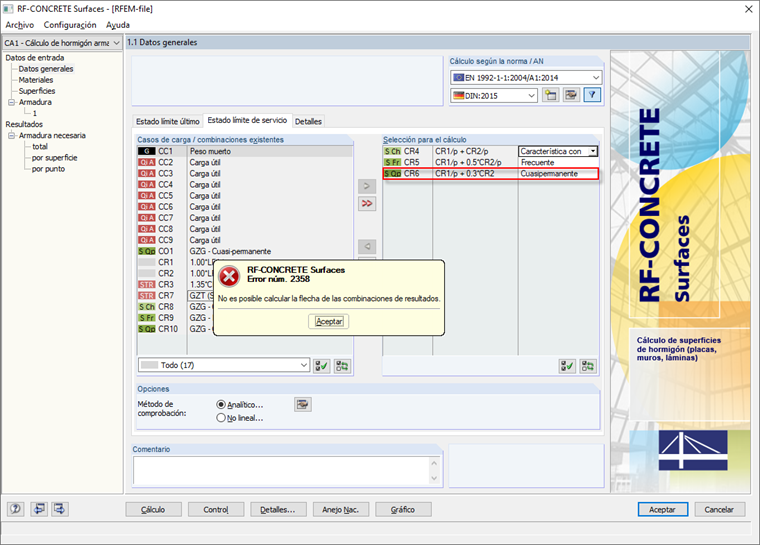Click the red error icon in the dialog

(x=229, y=276)
